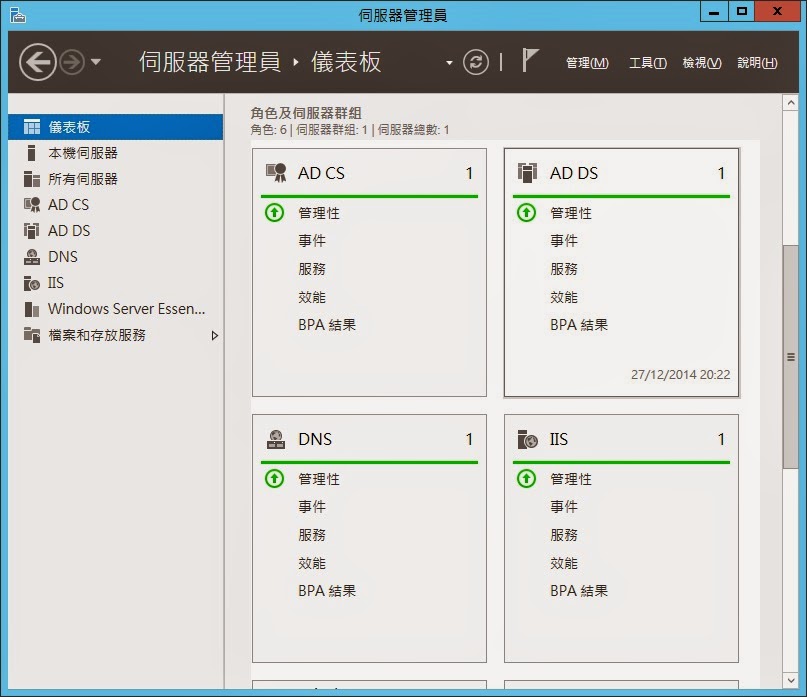Screen dimensions: 807x697
Task: Click the scrollbar up arrow
Action: coord(791,103)
